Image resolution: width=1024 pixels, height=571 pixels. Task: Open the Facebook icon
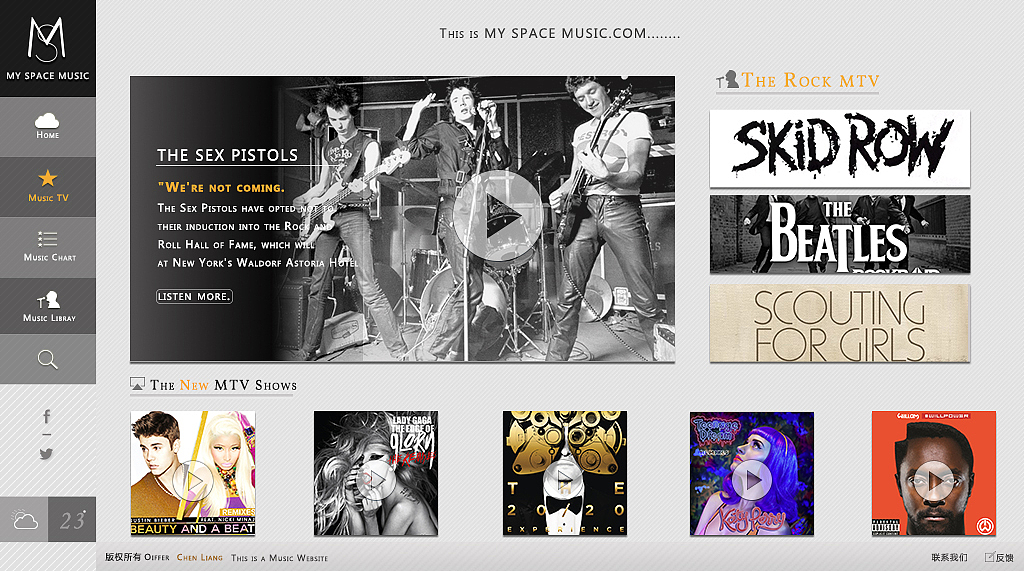(x=47, y=416)
